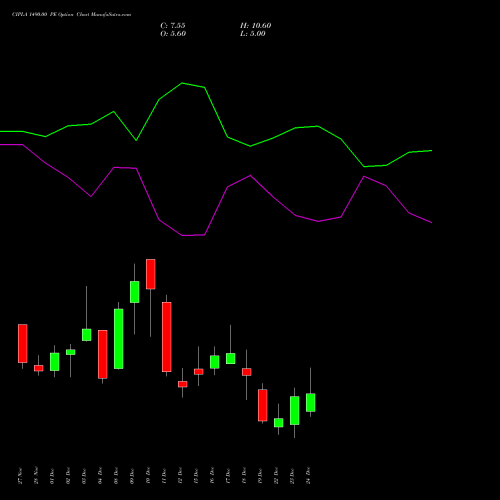This screenshot has height=500, width=500.
Task: Select the tall red candlestick for 04 Dec
Action: [103, 354]
